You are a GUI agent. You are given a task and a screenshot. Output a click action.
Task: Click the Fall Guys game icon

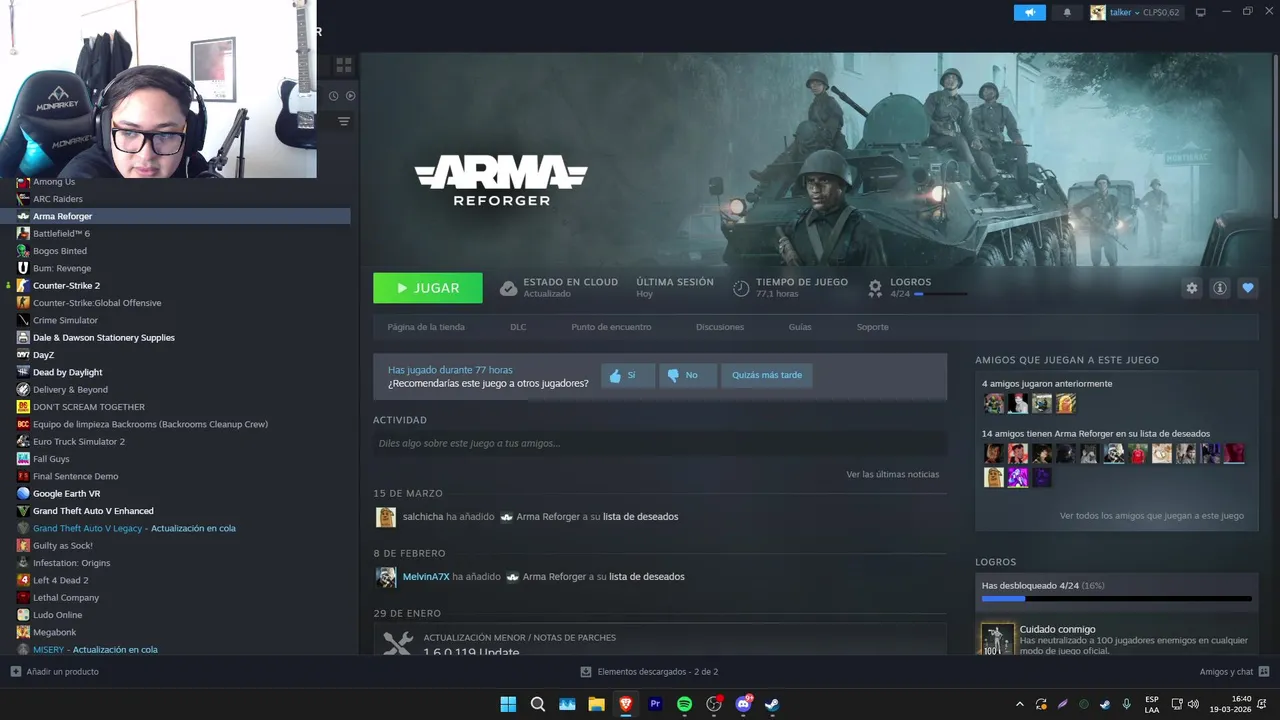click(23, 459)
